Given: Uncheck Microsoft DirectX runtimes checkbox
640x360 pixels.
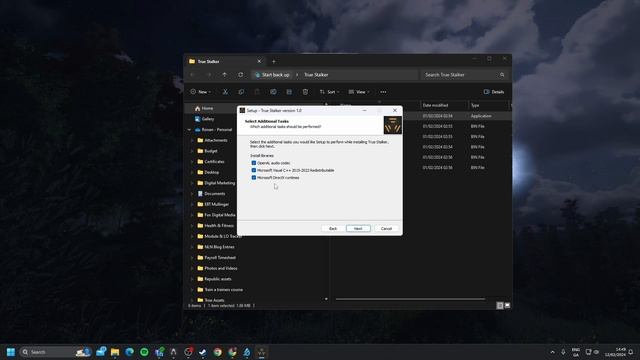Looking at the screenshot, I should (254, 178).
